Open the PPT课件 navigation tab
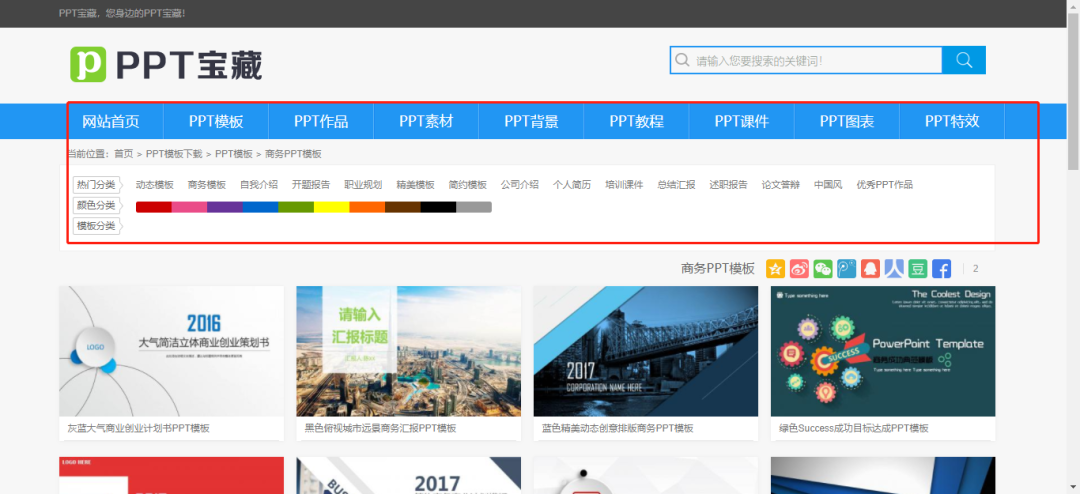Viewport: 1080px width, 494px height. coord(742,122)
